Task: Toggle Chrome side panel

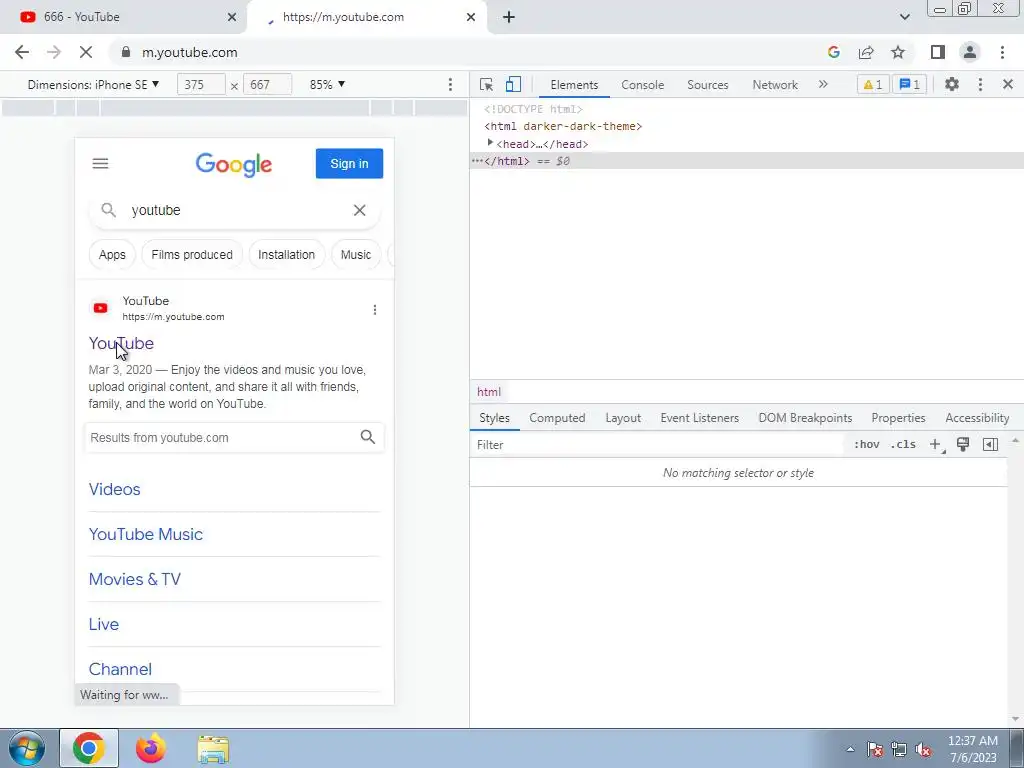Action: tap(938, 52)
